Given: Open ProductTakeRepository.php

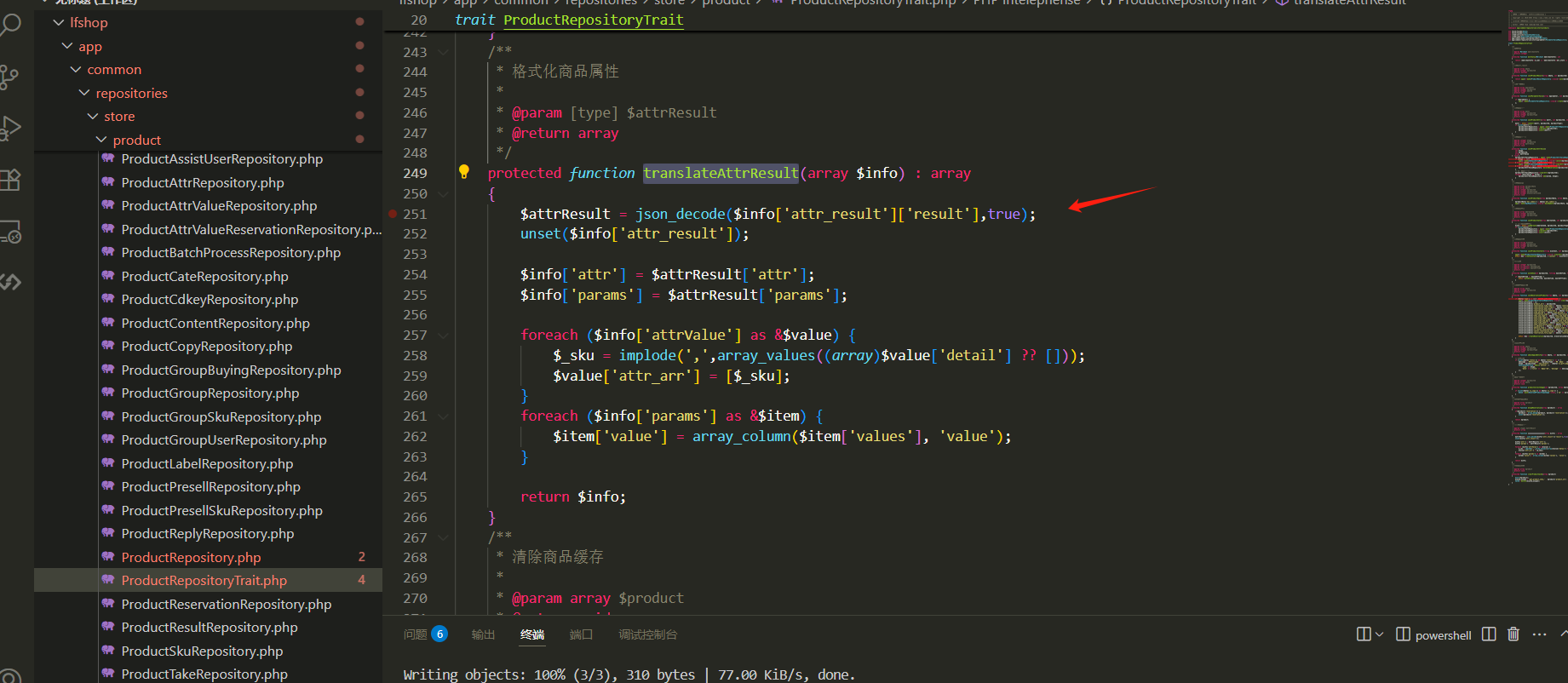Looking at the screenshot, I should click(204, 674).
